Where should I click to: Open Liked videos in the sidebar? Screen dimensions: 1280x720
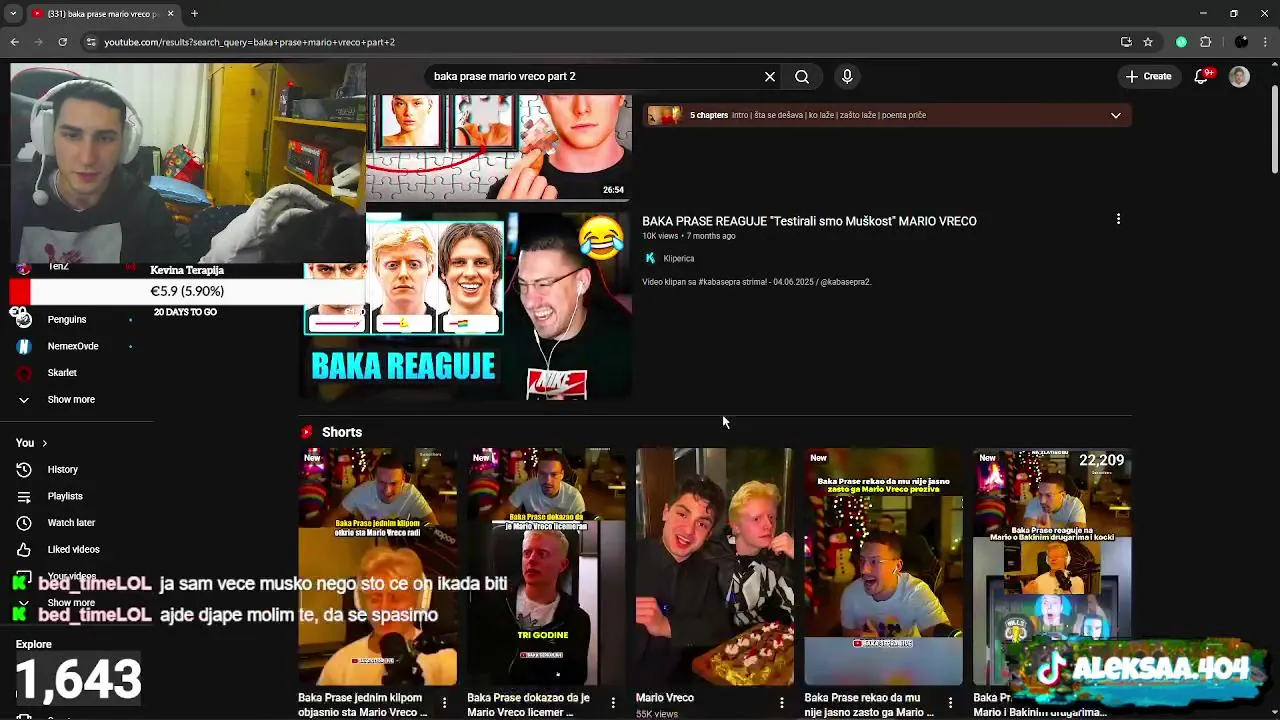tap(73, 549)
